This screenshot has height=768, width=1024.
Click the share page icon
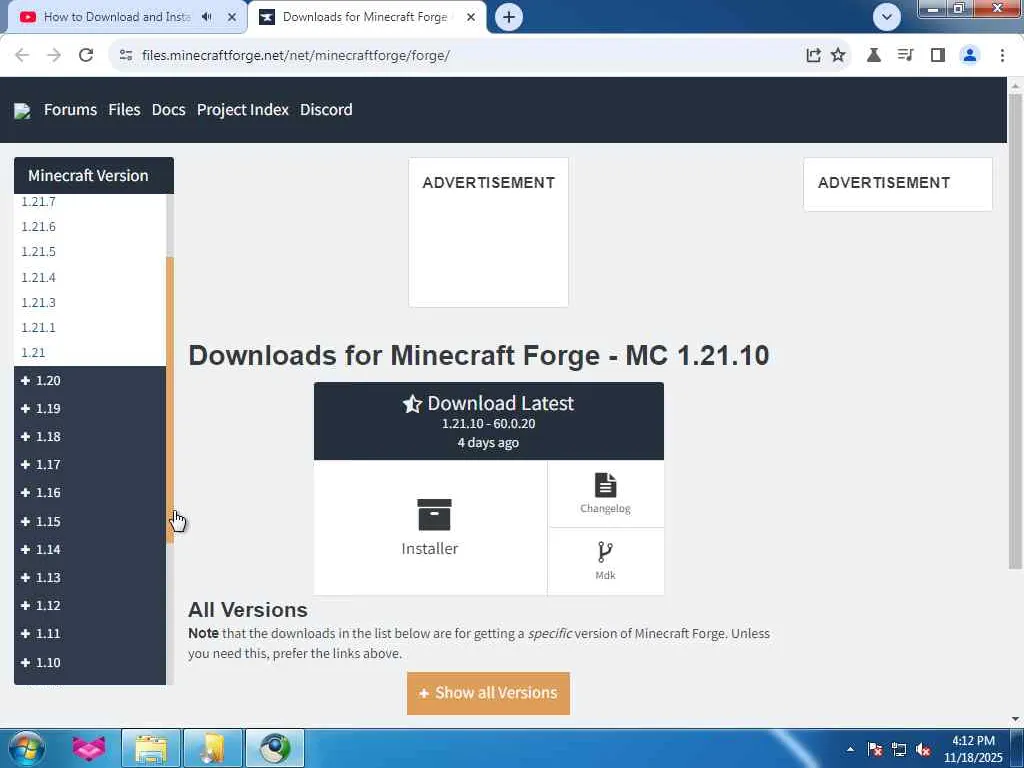click(x=813, y=56)
